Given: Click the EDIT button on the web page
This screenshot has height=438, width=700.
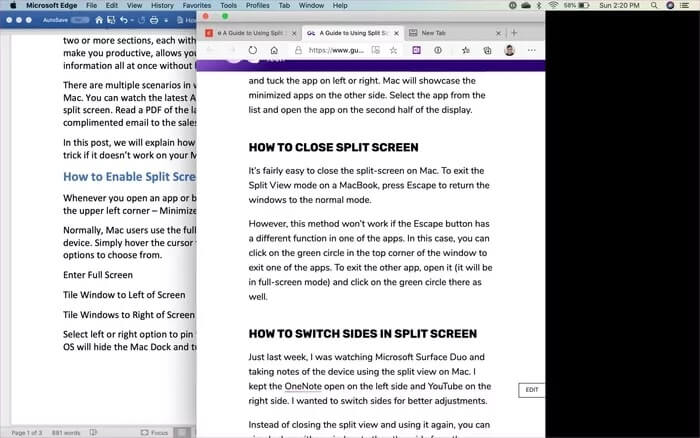Looking at the screenshot, I should 531,390.
